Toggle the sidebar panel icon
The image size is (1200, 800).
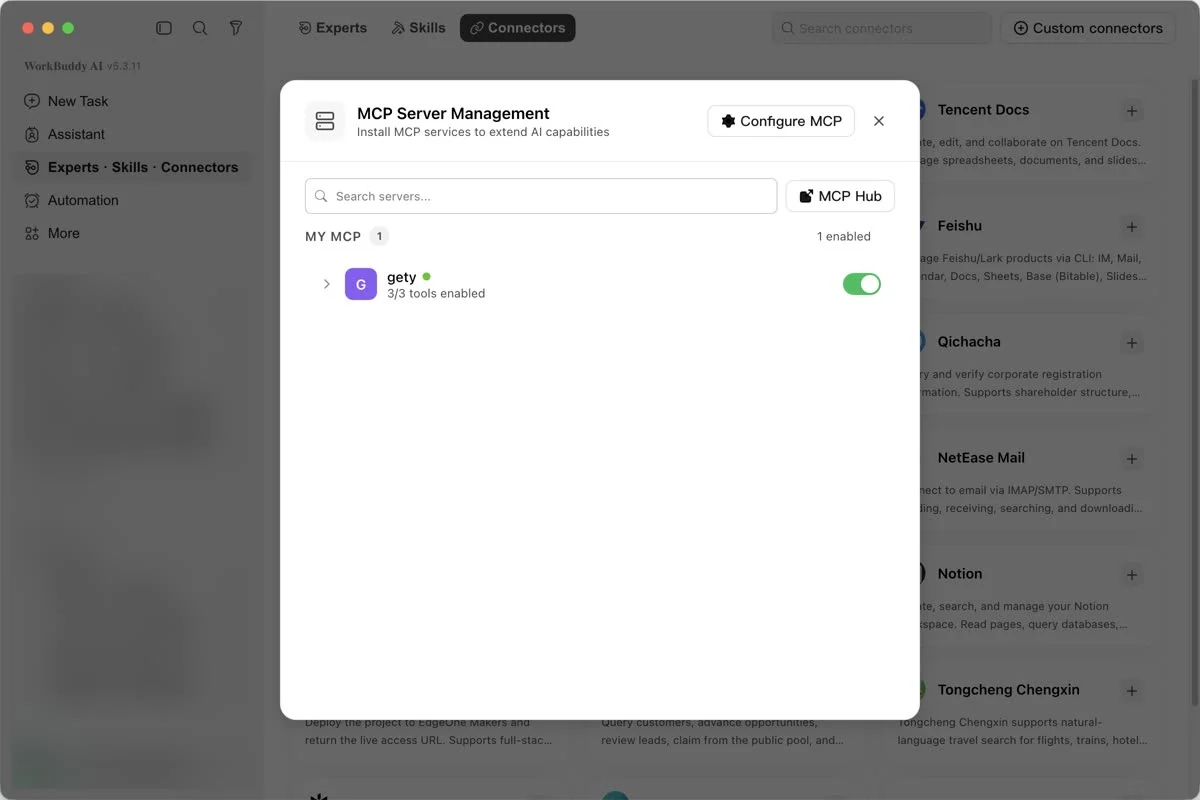(164, 28)
